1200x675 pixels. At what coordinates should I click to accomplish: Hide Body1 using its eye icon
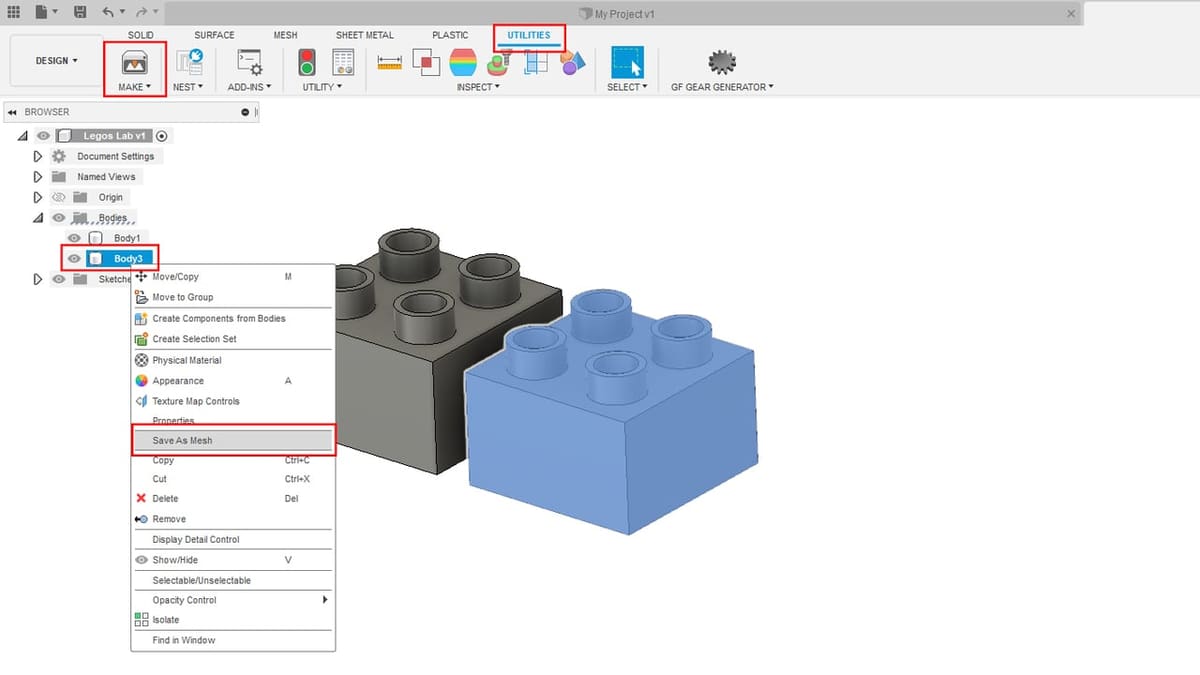[73, 238]
